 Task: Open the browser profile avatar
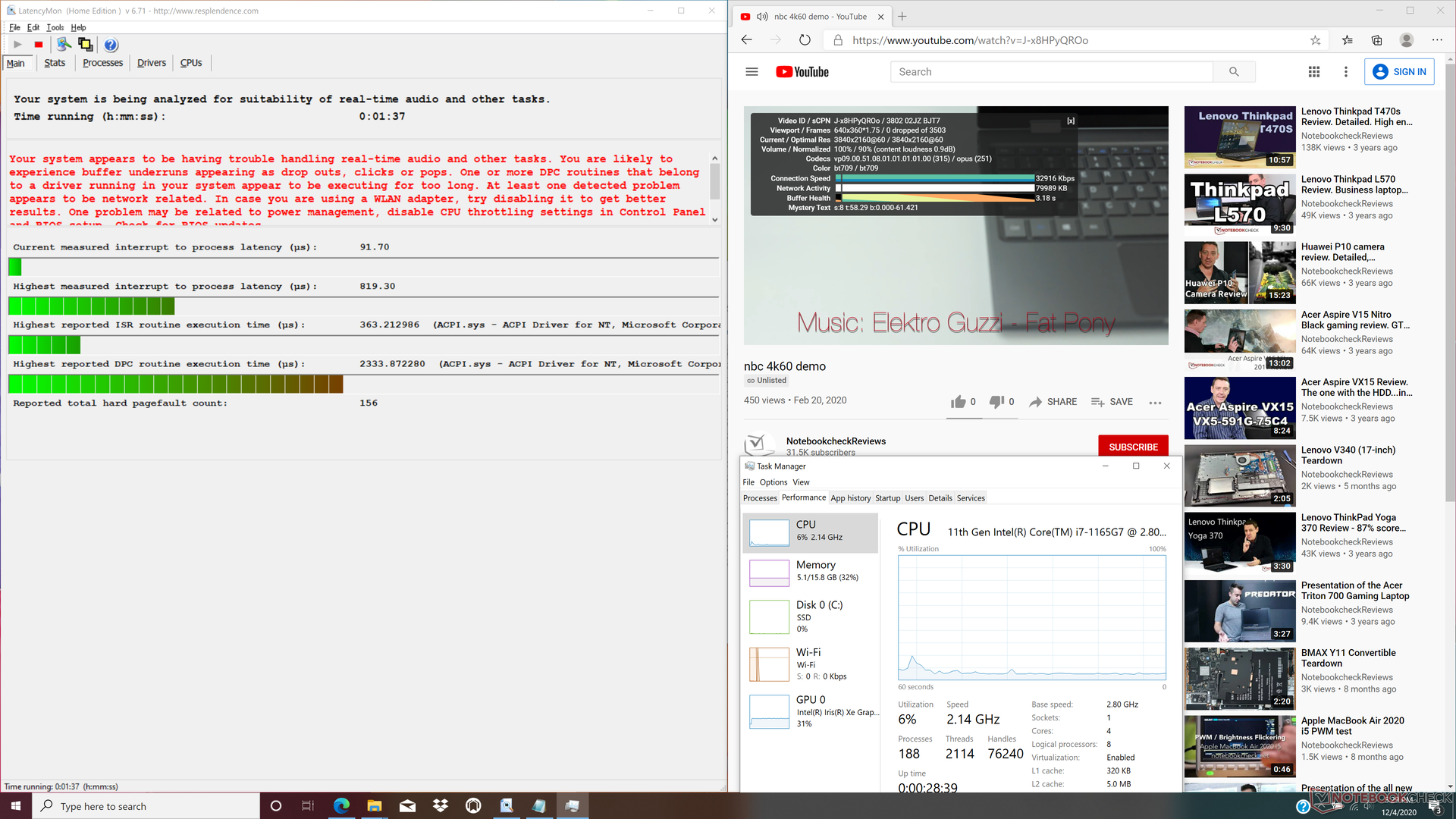[1407, 40]
